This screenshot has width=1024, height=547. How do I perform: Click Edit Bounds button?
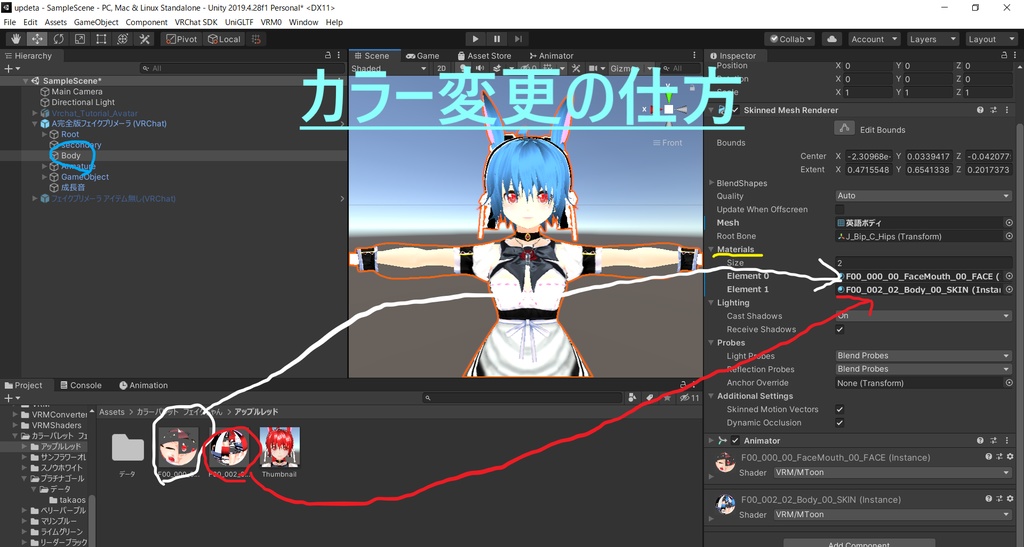(844, 129)
